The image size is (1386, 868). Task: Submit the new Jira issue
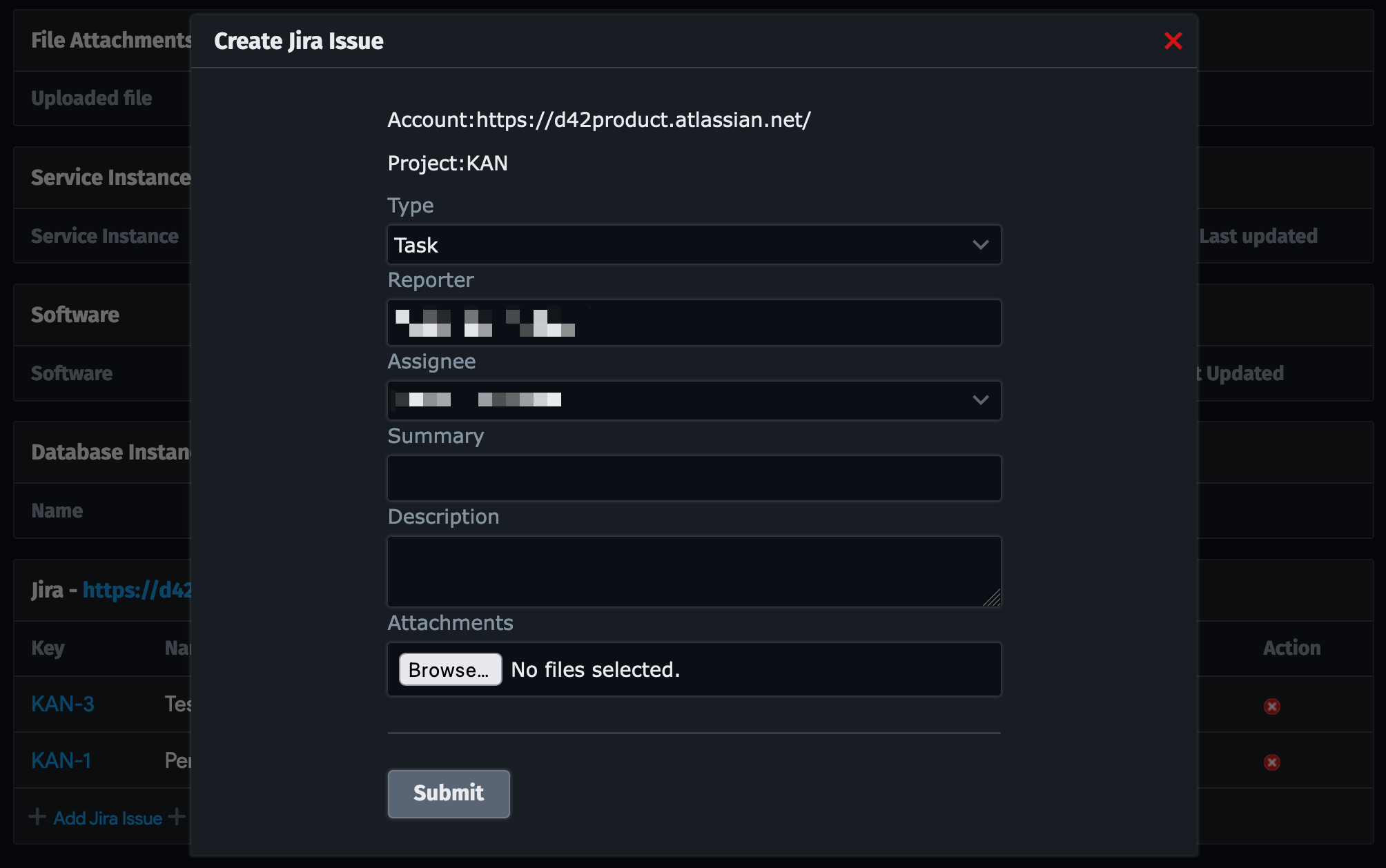point(448,793)
